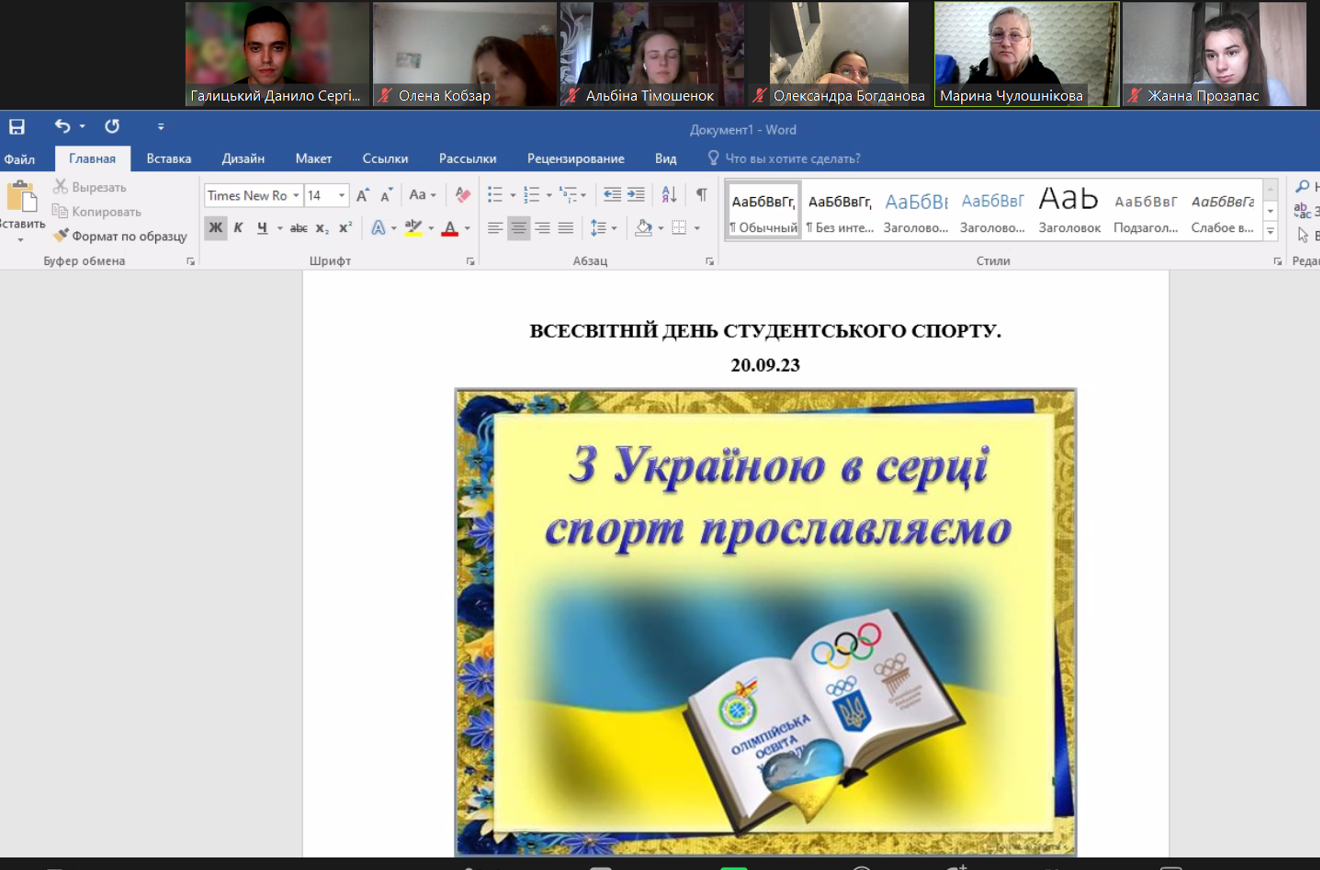Toggle strikethrough abc formatting

[x=298, y=228]
